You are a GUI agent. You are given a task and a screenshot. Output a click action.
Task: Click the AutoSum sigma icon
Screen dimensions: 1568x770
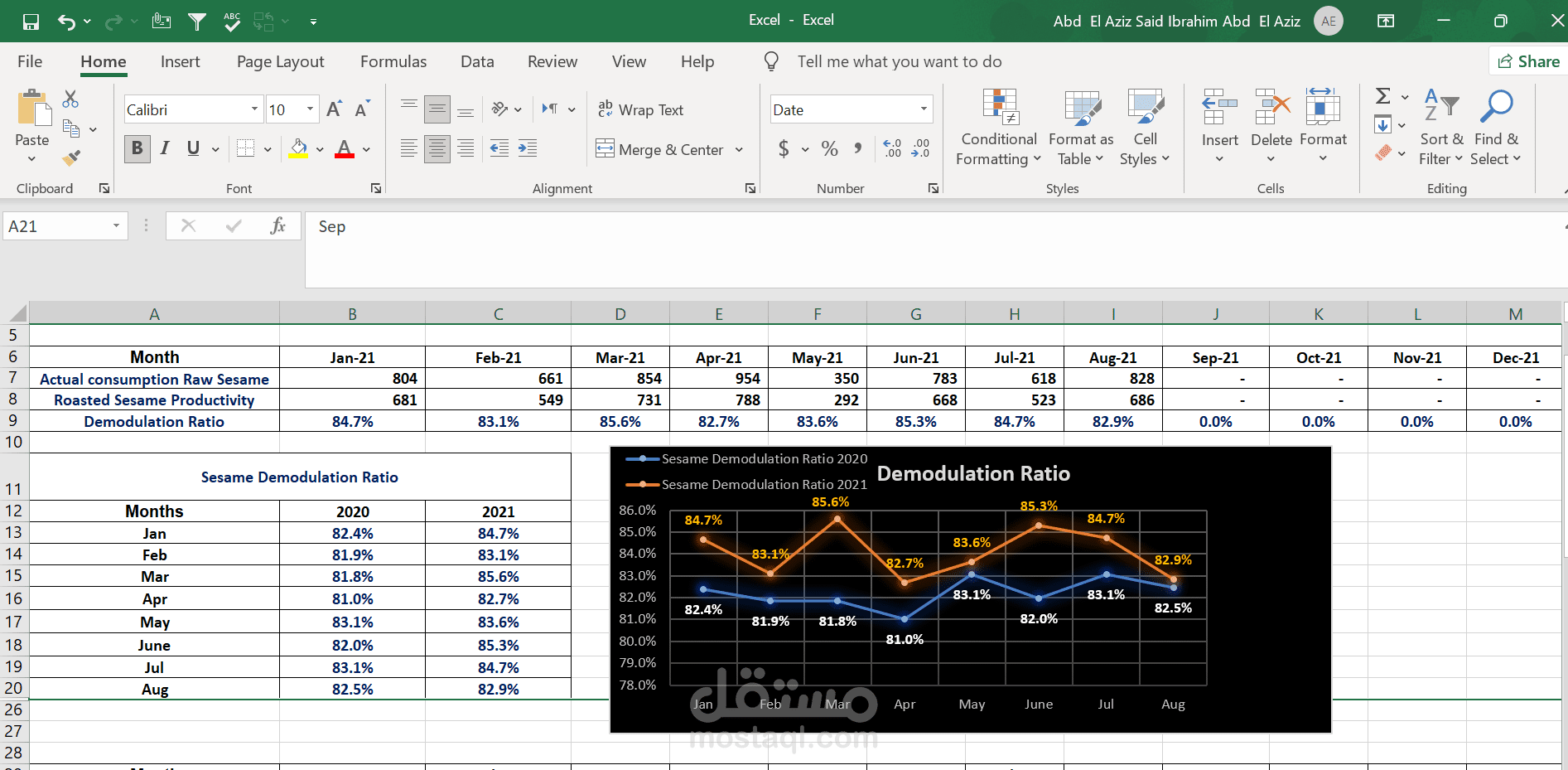[1382, 96]
